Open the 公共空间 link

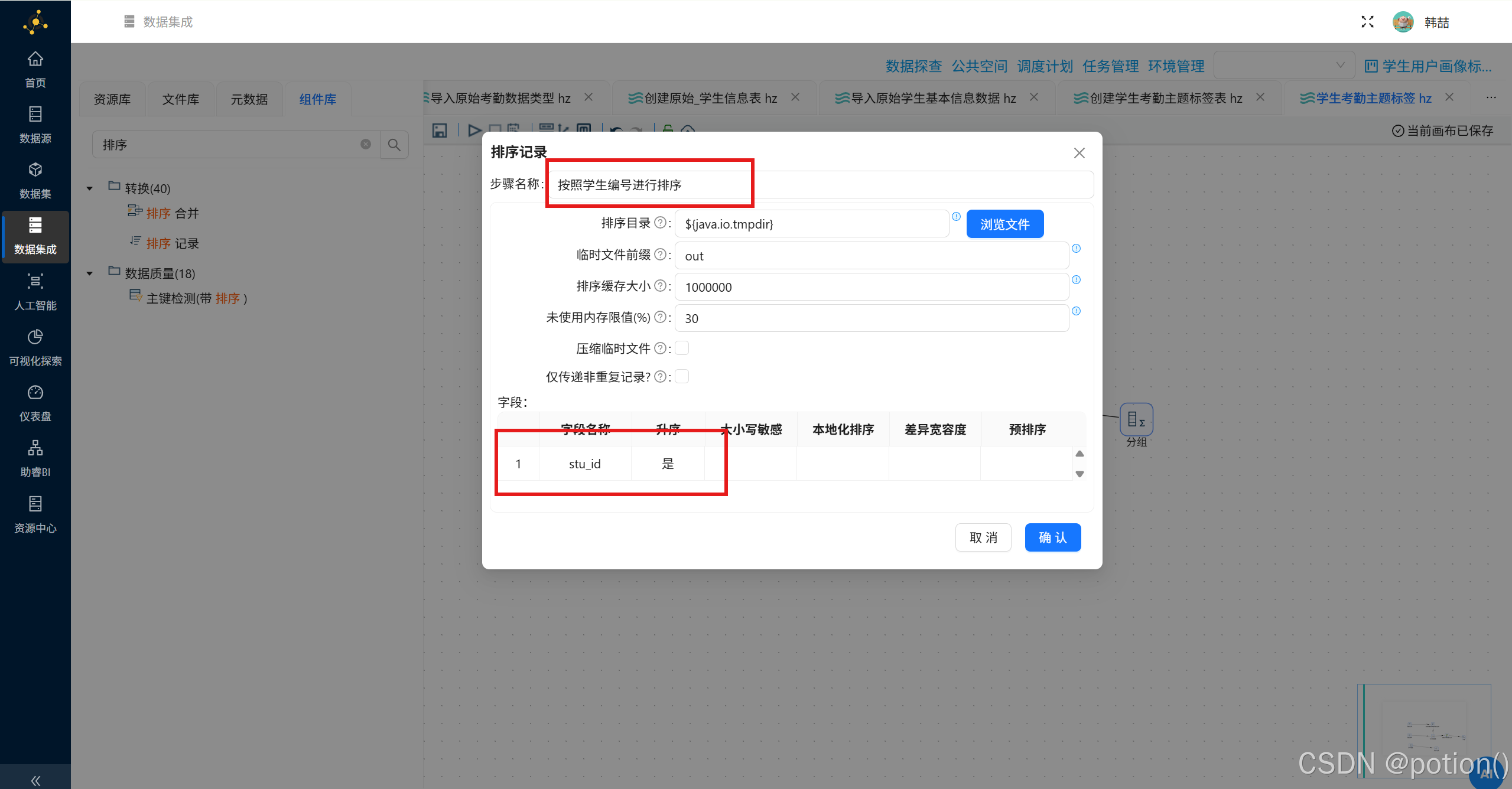(979, 66)
